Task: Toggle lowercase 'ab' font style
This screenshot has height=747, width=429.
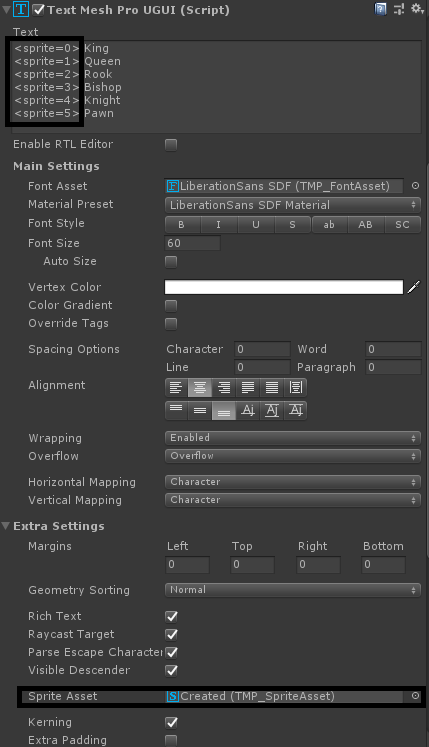Action: point(329,224)
